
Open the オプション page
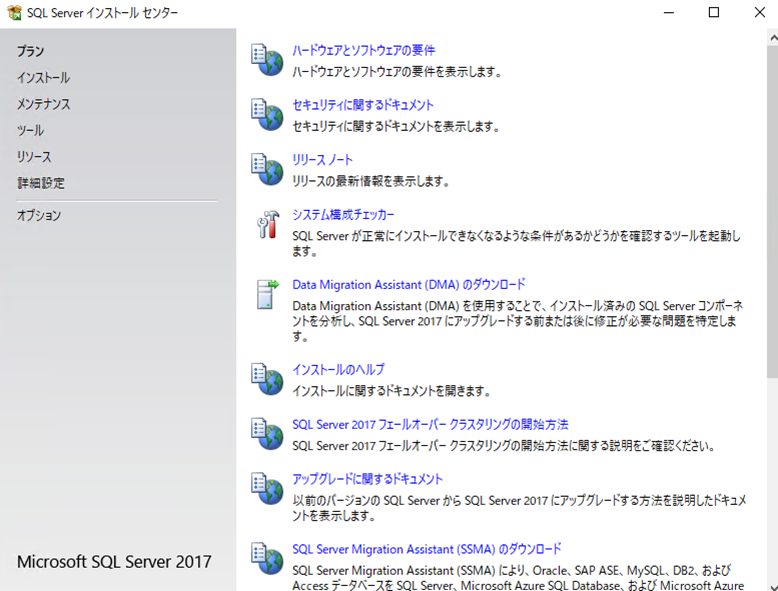coord(39,215)
